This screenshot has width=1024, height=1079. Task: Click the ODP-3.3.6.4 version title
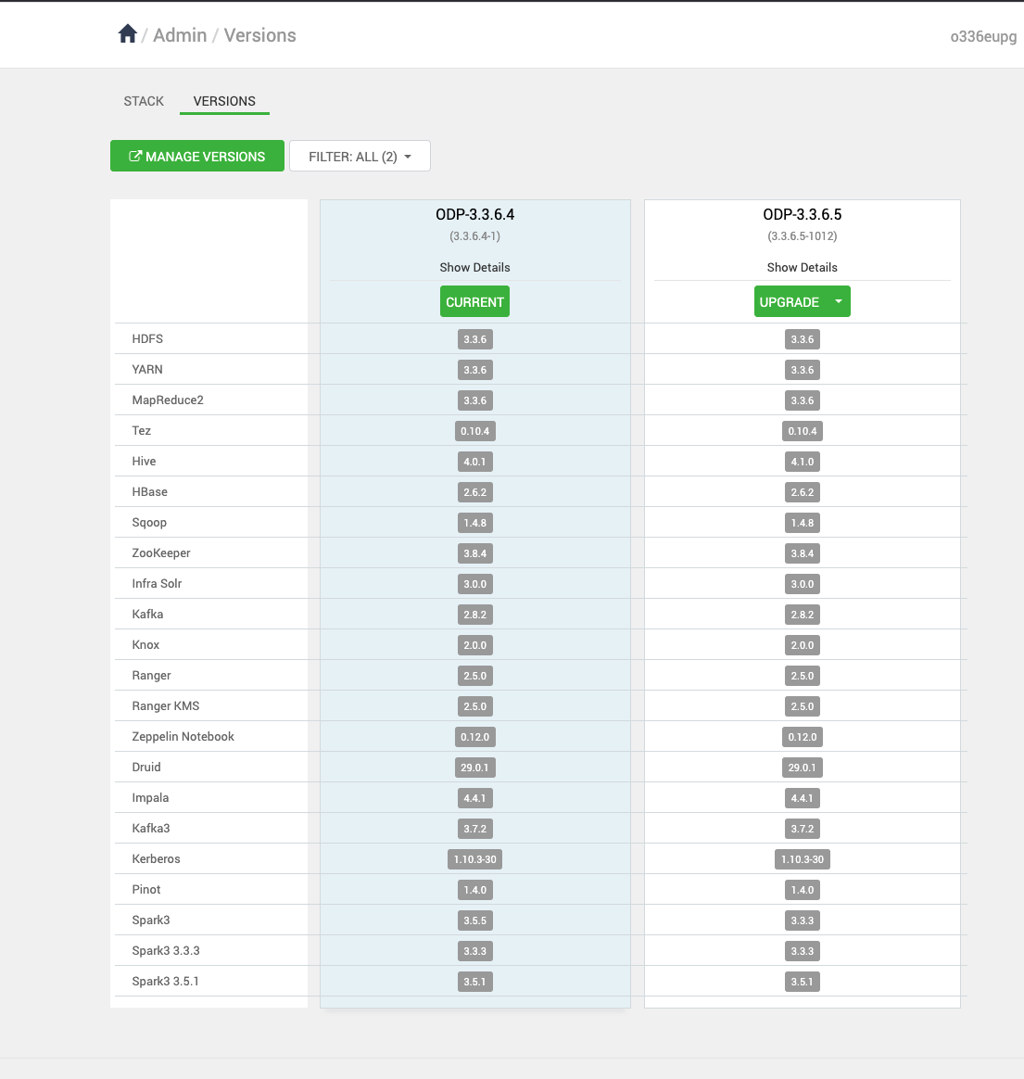pyautogui.click(x=475, y=215)
